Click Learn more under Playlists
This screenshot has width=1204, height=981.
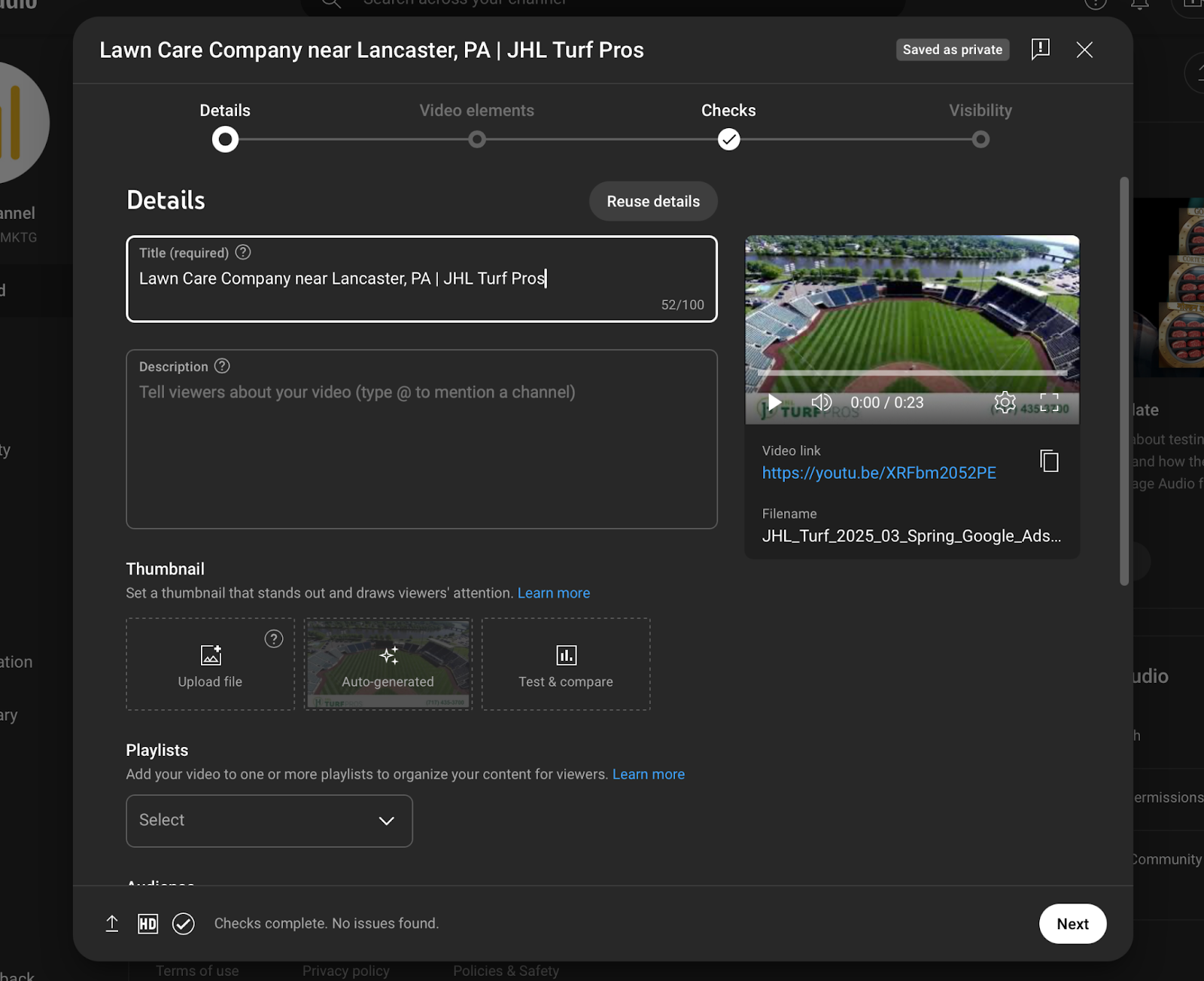649,775
